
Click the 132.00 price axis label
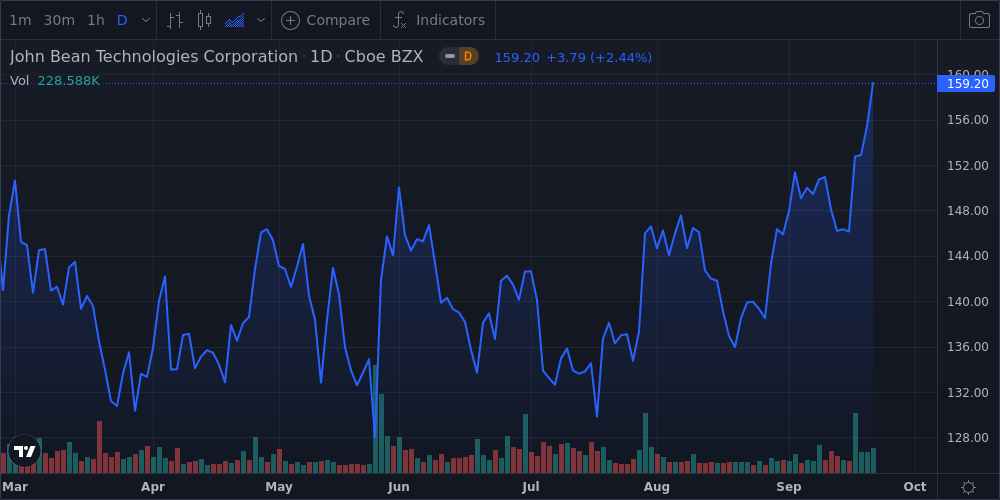968,393
